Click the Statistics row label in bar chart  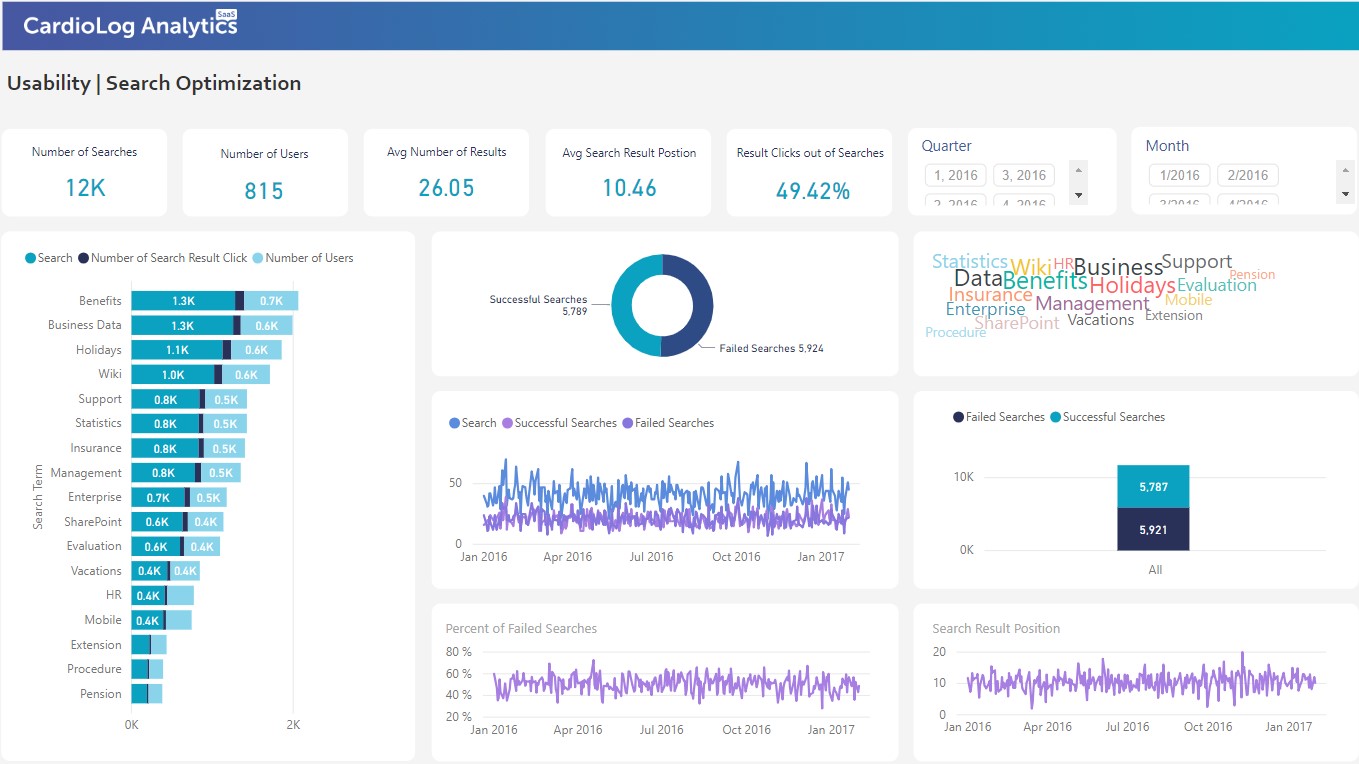click(98, 423)
